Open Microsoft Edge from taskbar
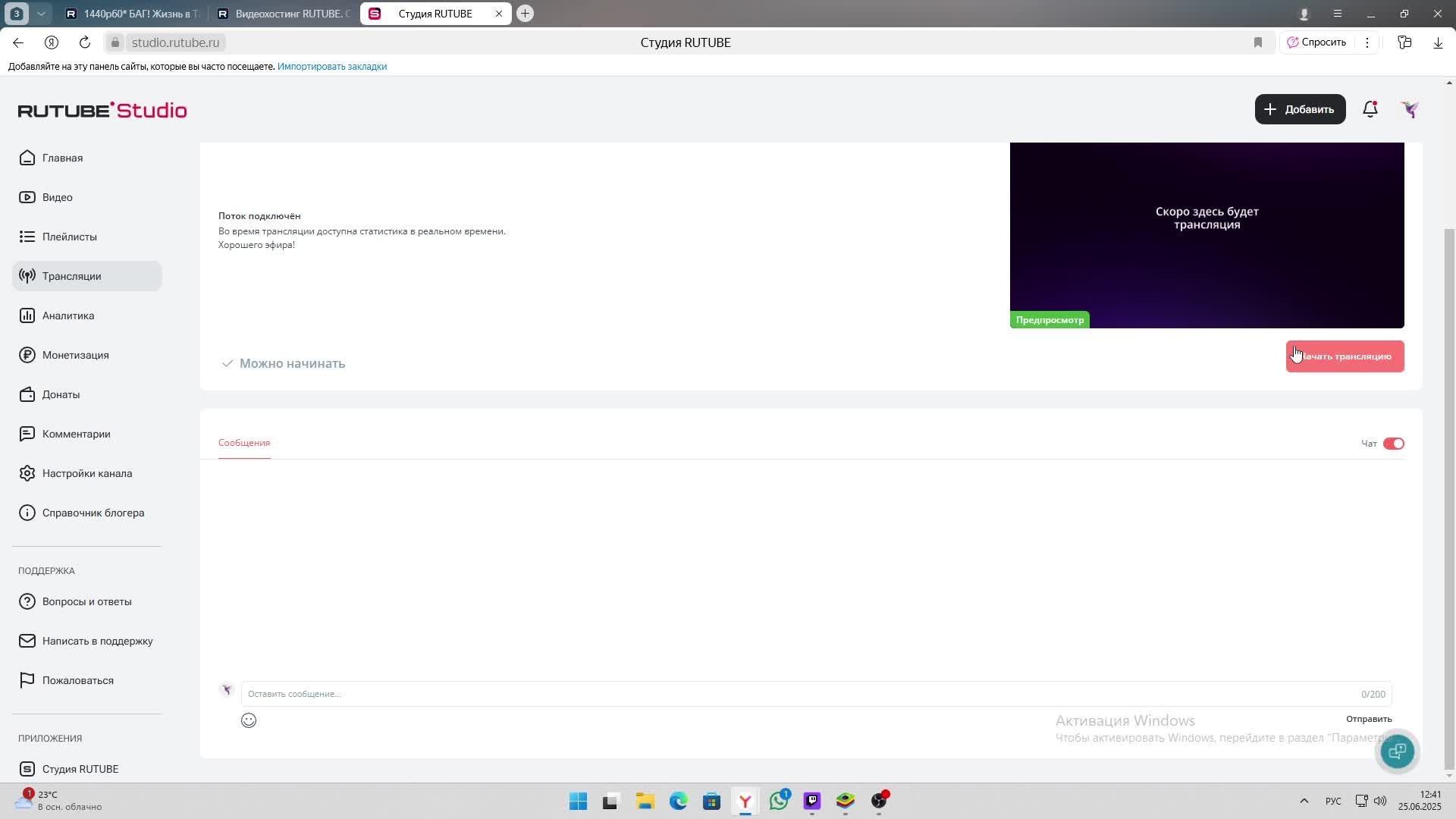This screenshot has width=1456, height=819. 678,801
